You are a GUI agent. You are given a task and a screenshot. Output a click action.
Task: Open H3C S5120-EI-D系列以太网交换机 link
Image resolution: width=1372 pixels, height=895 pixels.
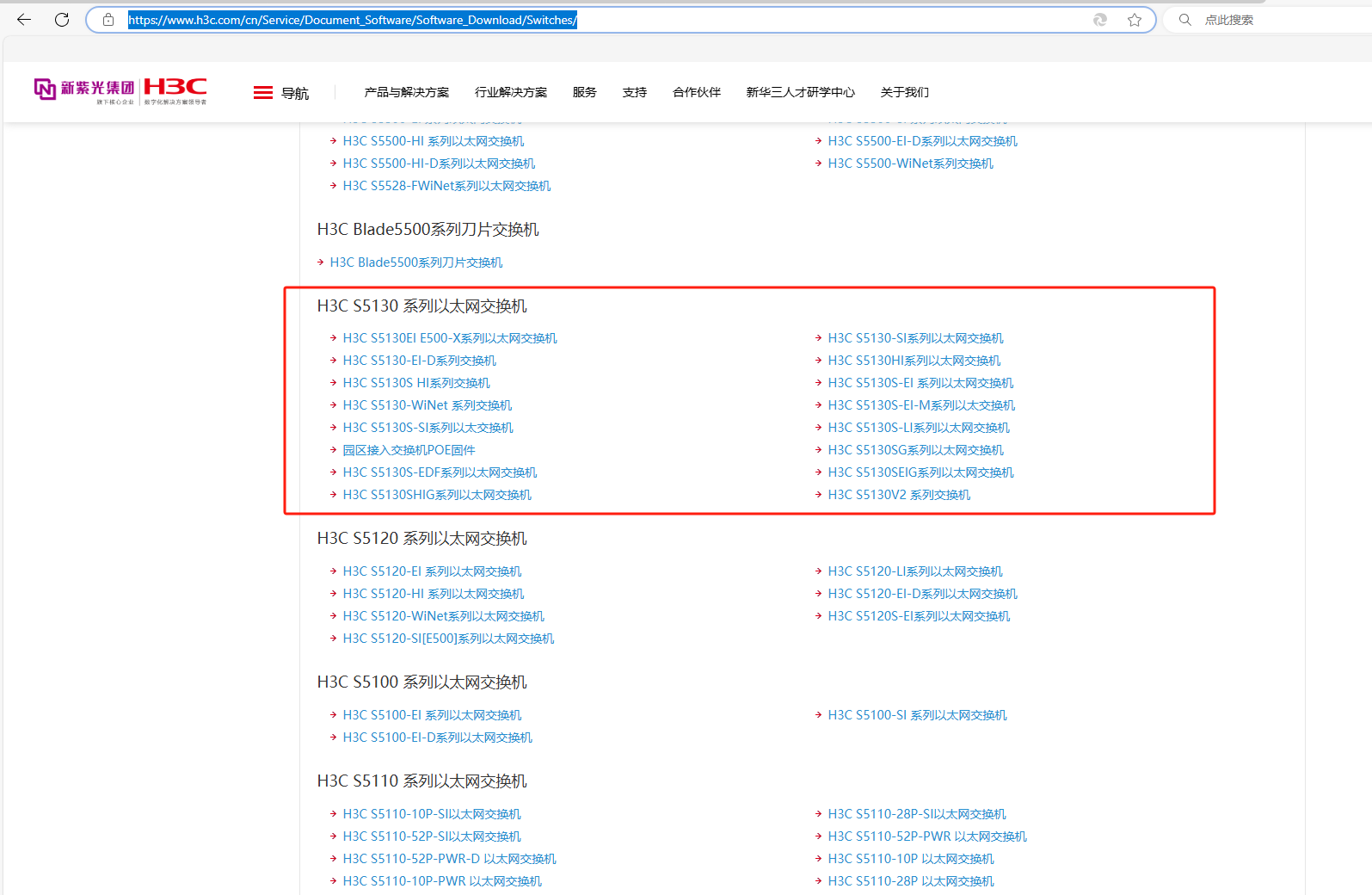pos(923,594)
